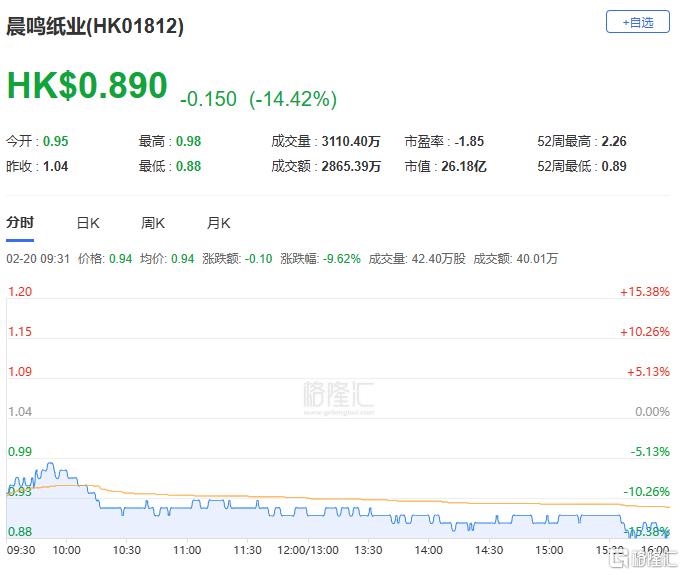Click the +10.26% axis label

click(645, 332)
